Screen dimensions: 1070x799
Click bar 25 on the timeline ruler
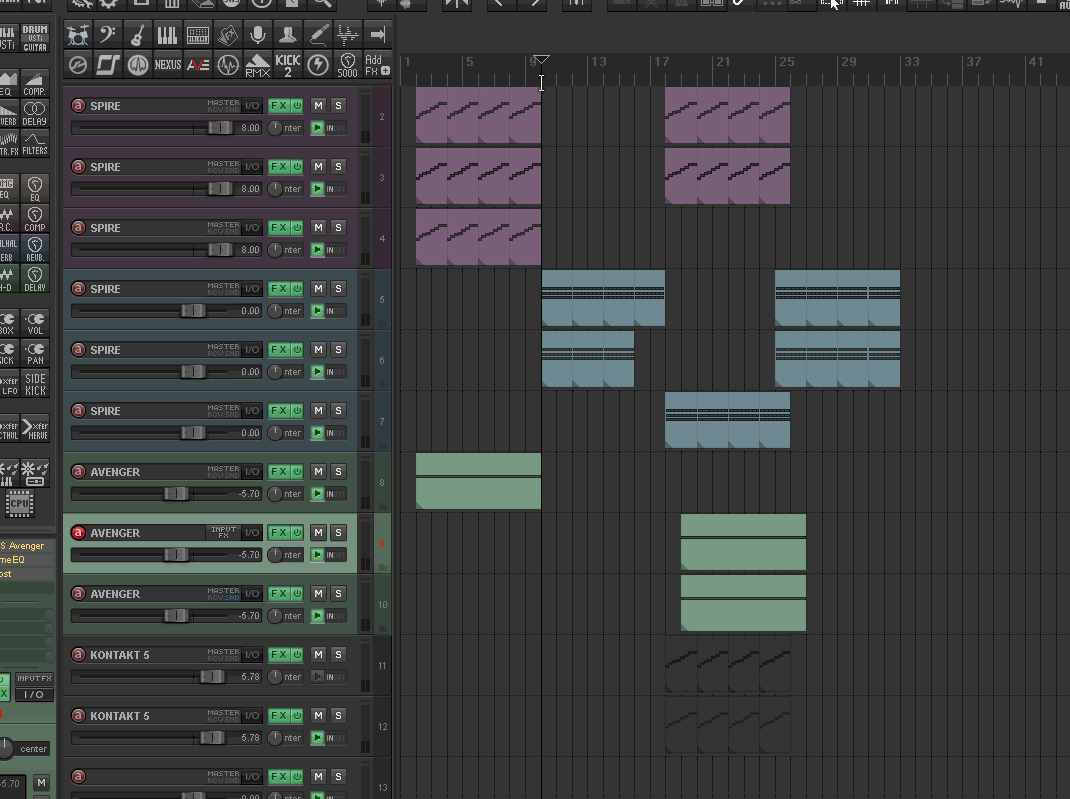(x=786, y=61)
